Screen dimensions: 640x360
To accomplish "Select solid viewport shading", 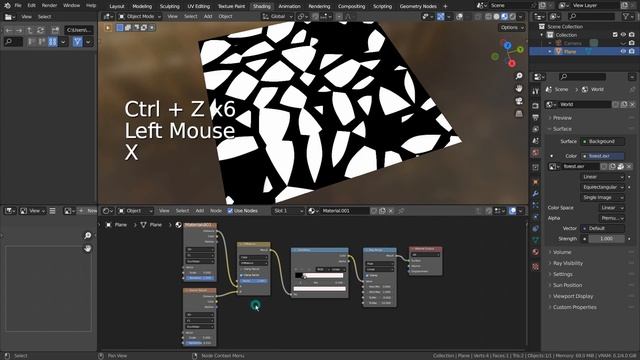I will click(x=496, y=16).
